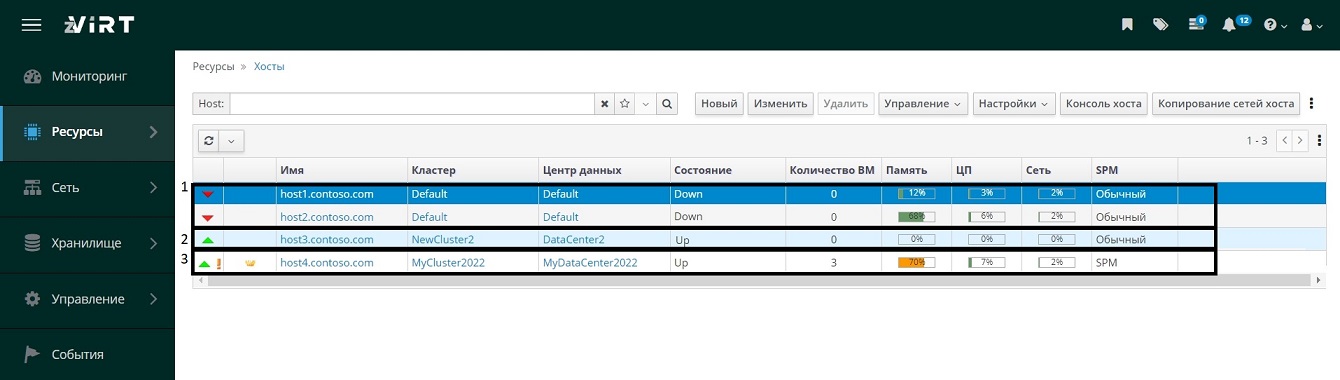The height and width of the screenshot is (380, 1340).
Task: Open the Управление toolbar dropdown
Action: tap(924, 104)
